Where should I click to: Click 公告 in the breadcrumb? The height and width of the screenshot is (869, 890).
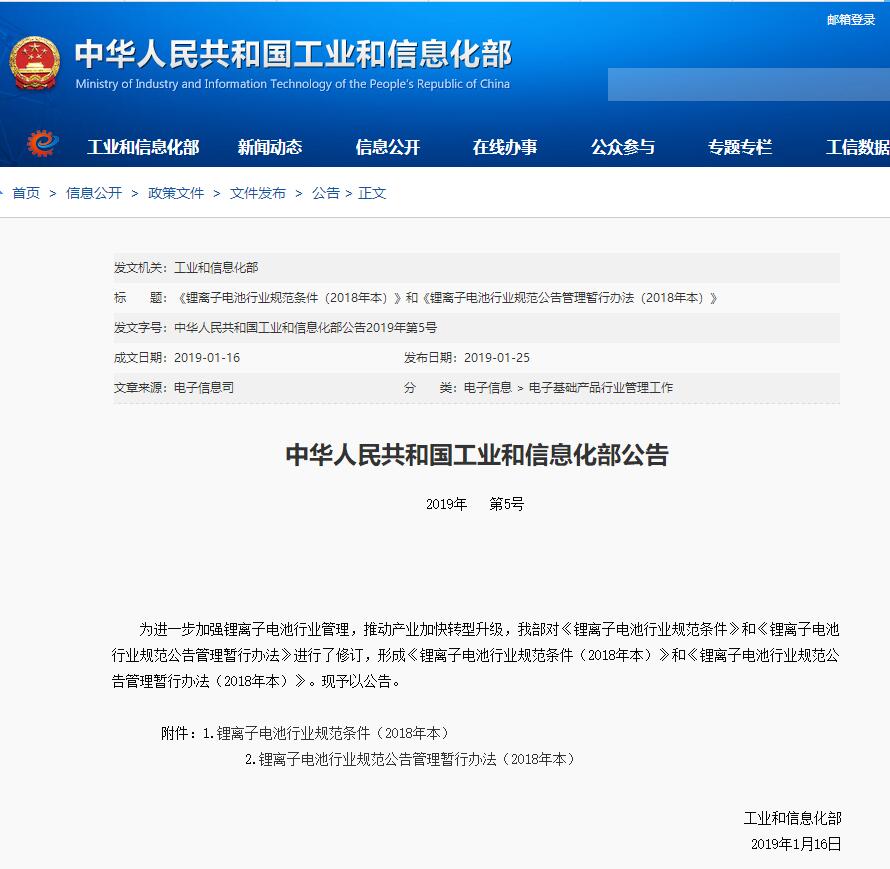point(326,193)
